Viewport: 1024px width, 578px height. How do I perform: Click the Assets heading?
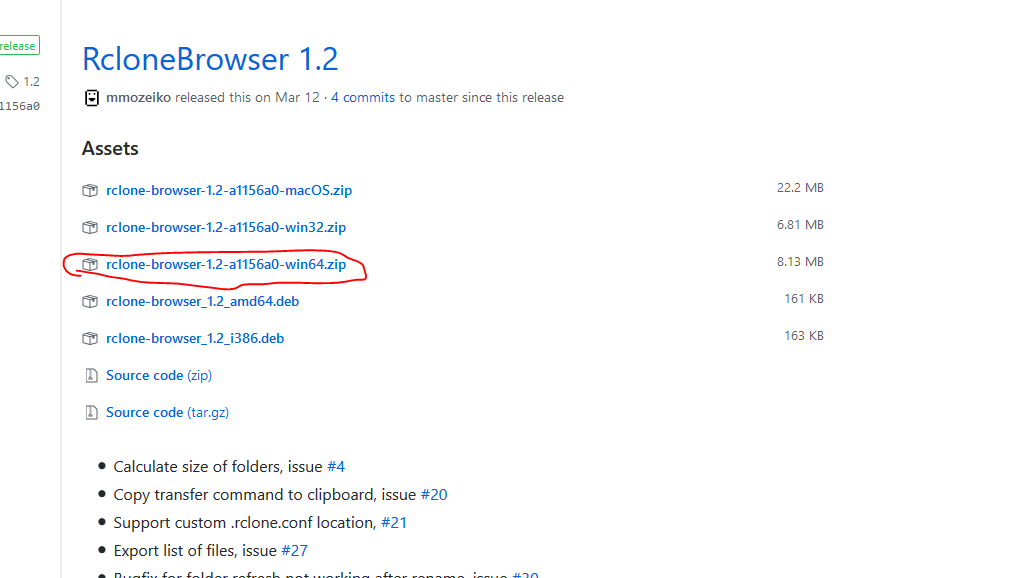click(x=110, y=148)
